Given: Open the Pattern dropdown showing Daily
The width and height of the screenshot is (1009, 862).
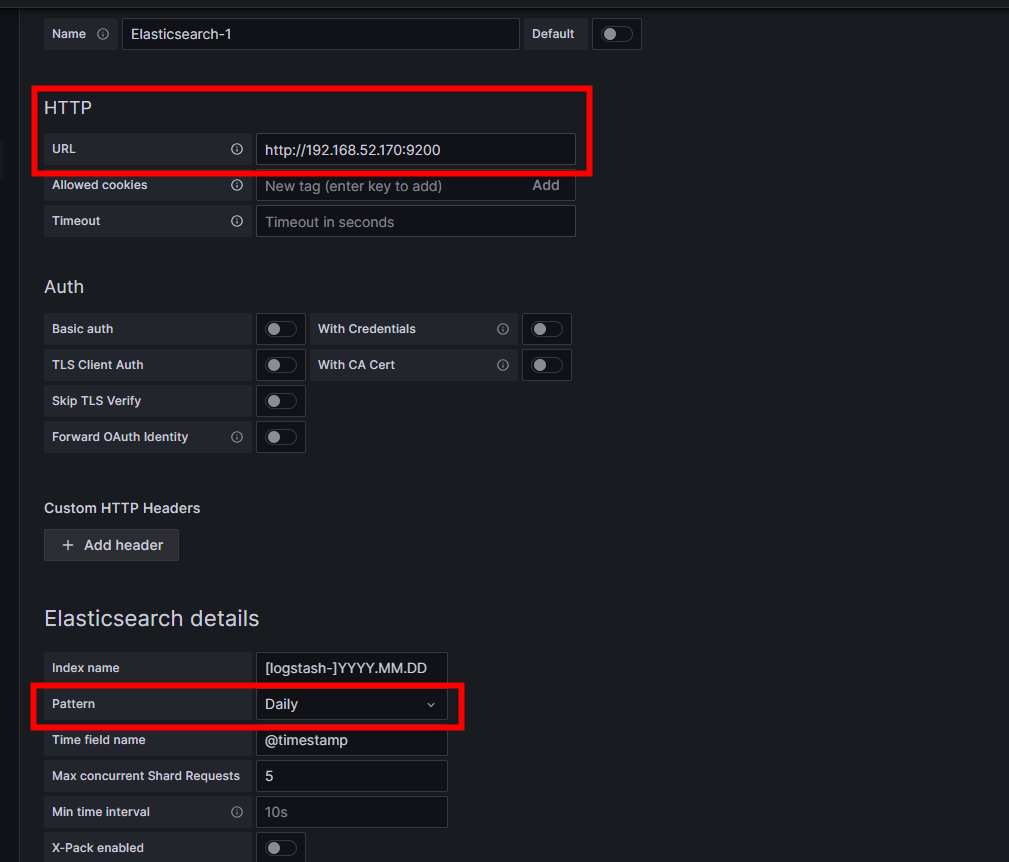Looking at the screenshot, I should (351, 704).
